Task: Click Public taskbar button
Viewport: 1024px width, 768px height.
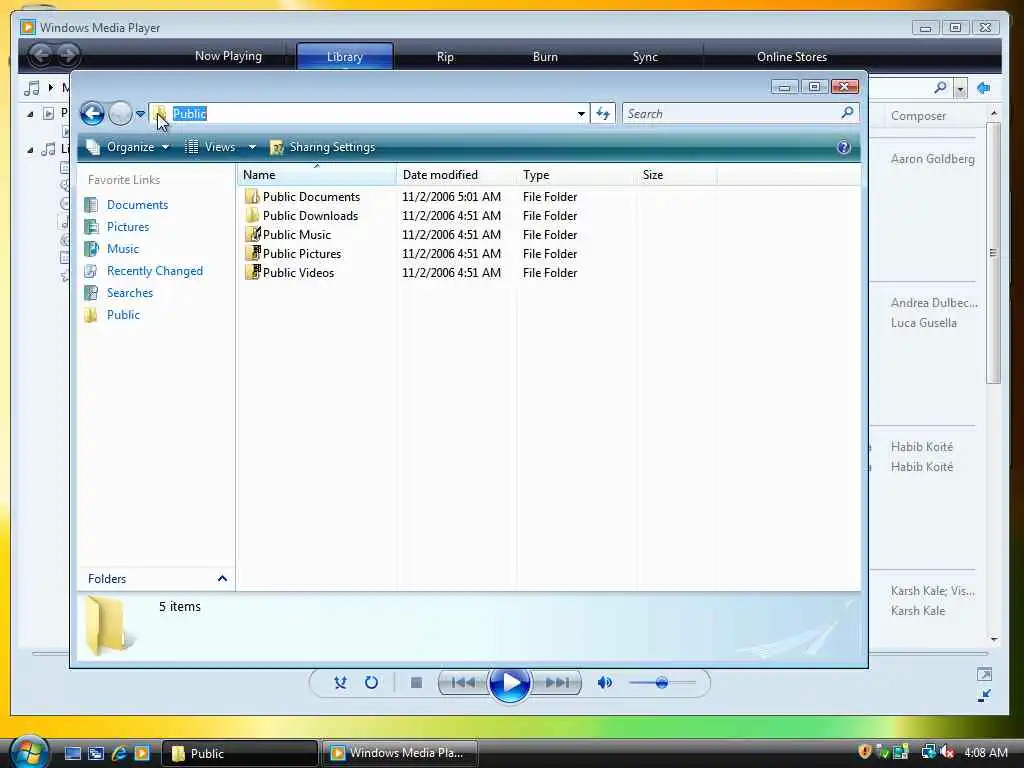Action: (x=239, y=754)
